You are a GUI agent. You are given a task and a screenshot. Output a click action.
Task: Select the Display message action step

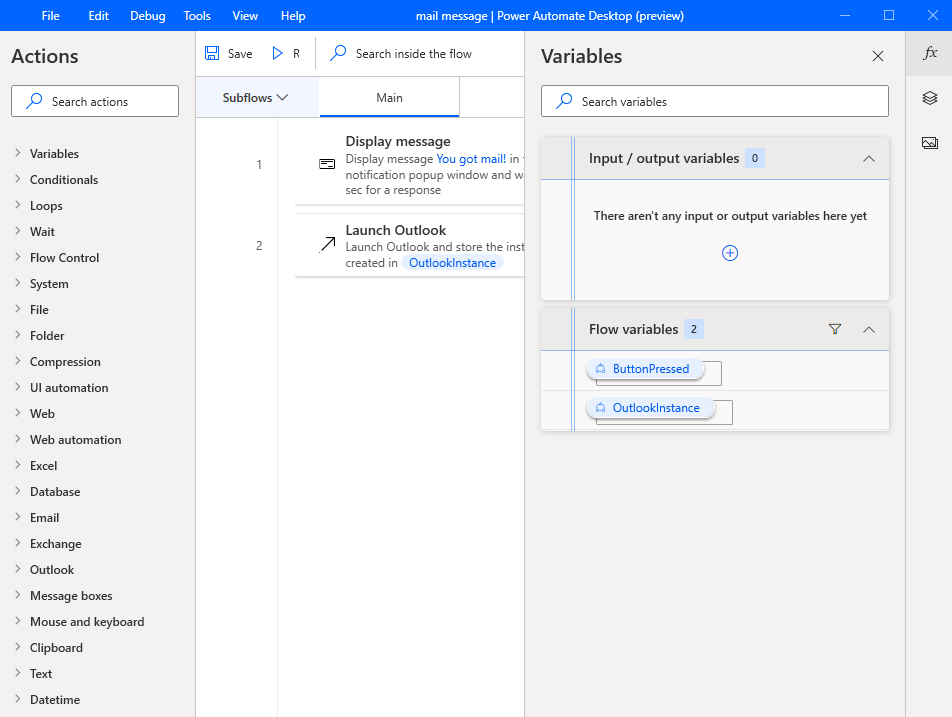click(x=409, y=165)
